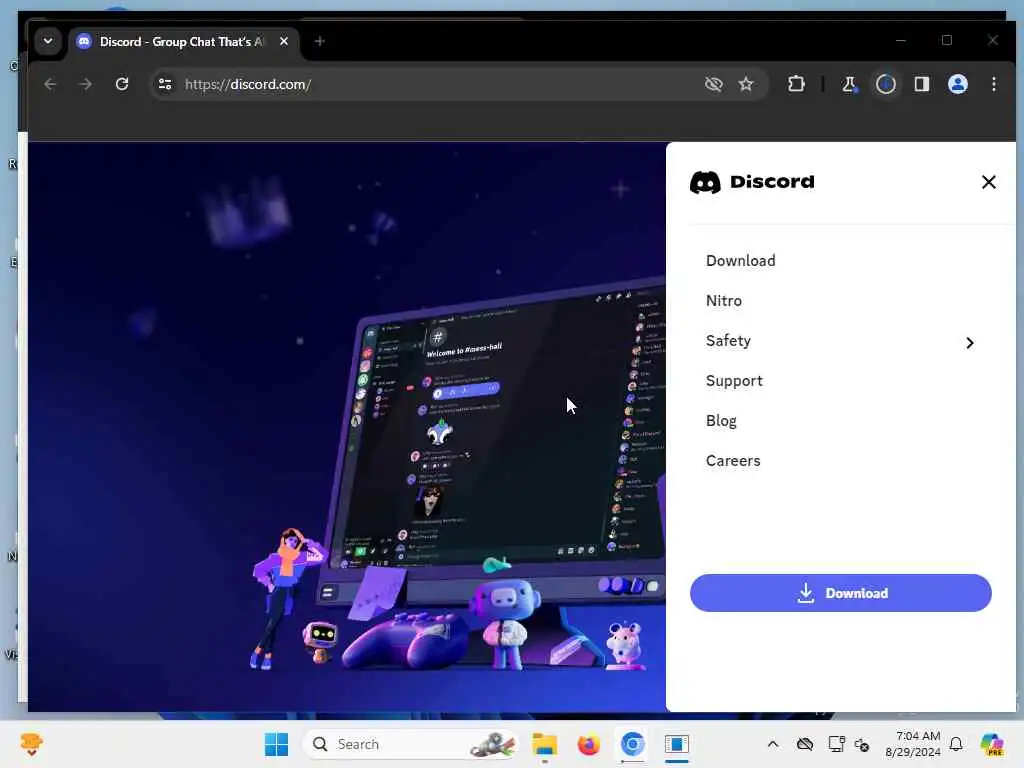The width and height of the screenshot is (1024, 768).
Task: Click the Discord logo in side panel
Action: (x=752, y=182)
